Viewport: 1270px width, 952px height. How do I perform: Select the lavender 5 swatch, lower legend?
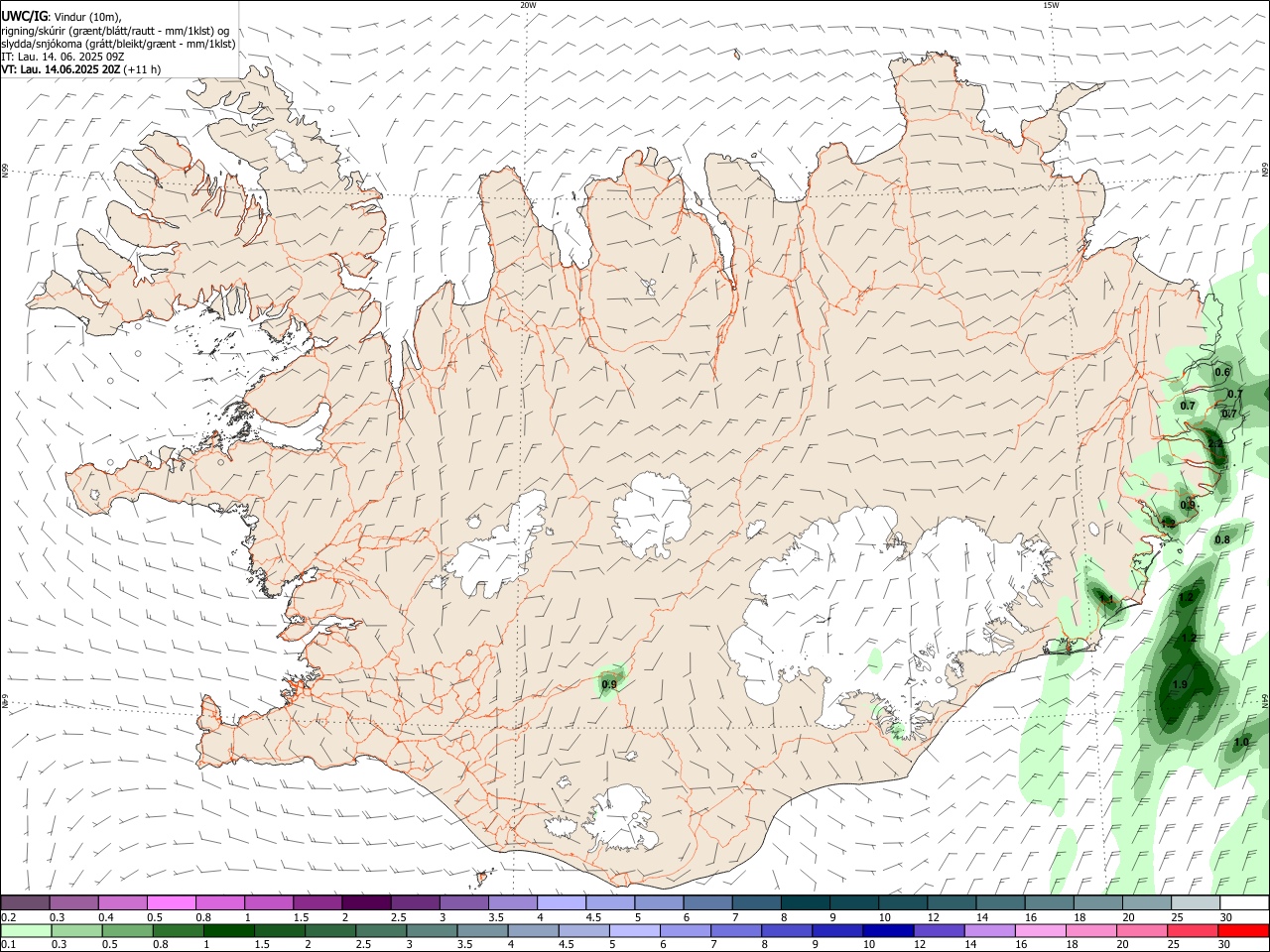point(633,931)
